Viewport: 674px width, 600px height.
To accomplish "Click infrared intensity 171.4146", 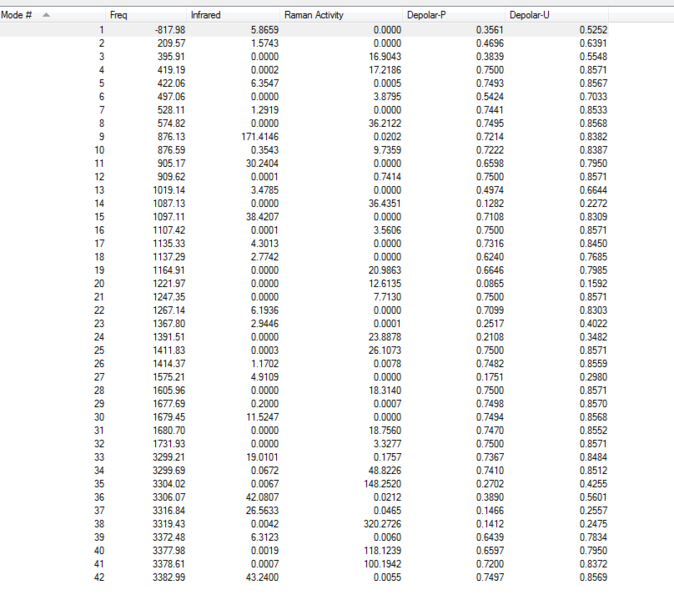I will pos(260,137).
